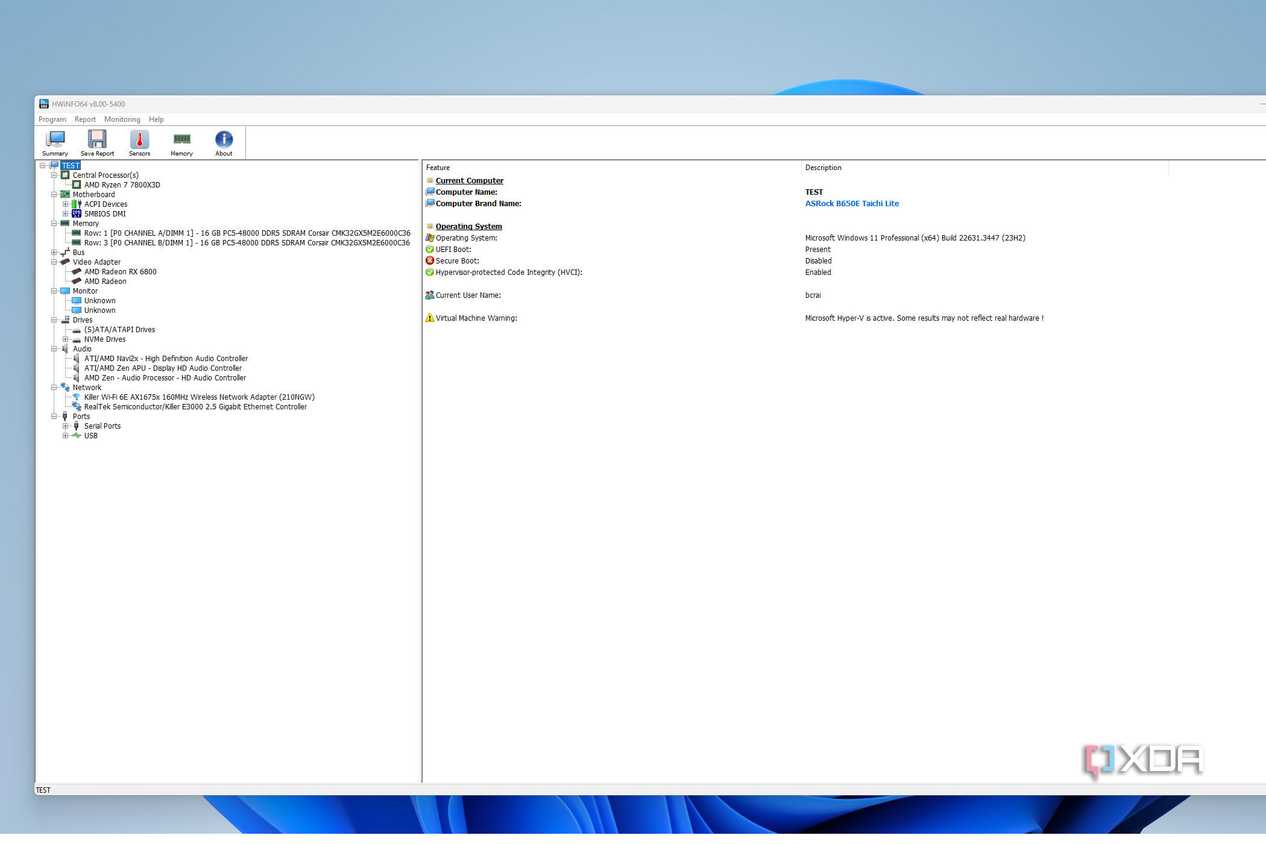Click the Computer Name: label
The width and height of the screenshot is (1266, 844).
(x=466, y=192)
